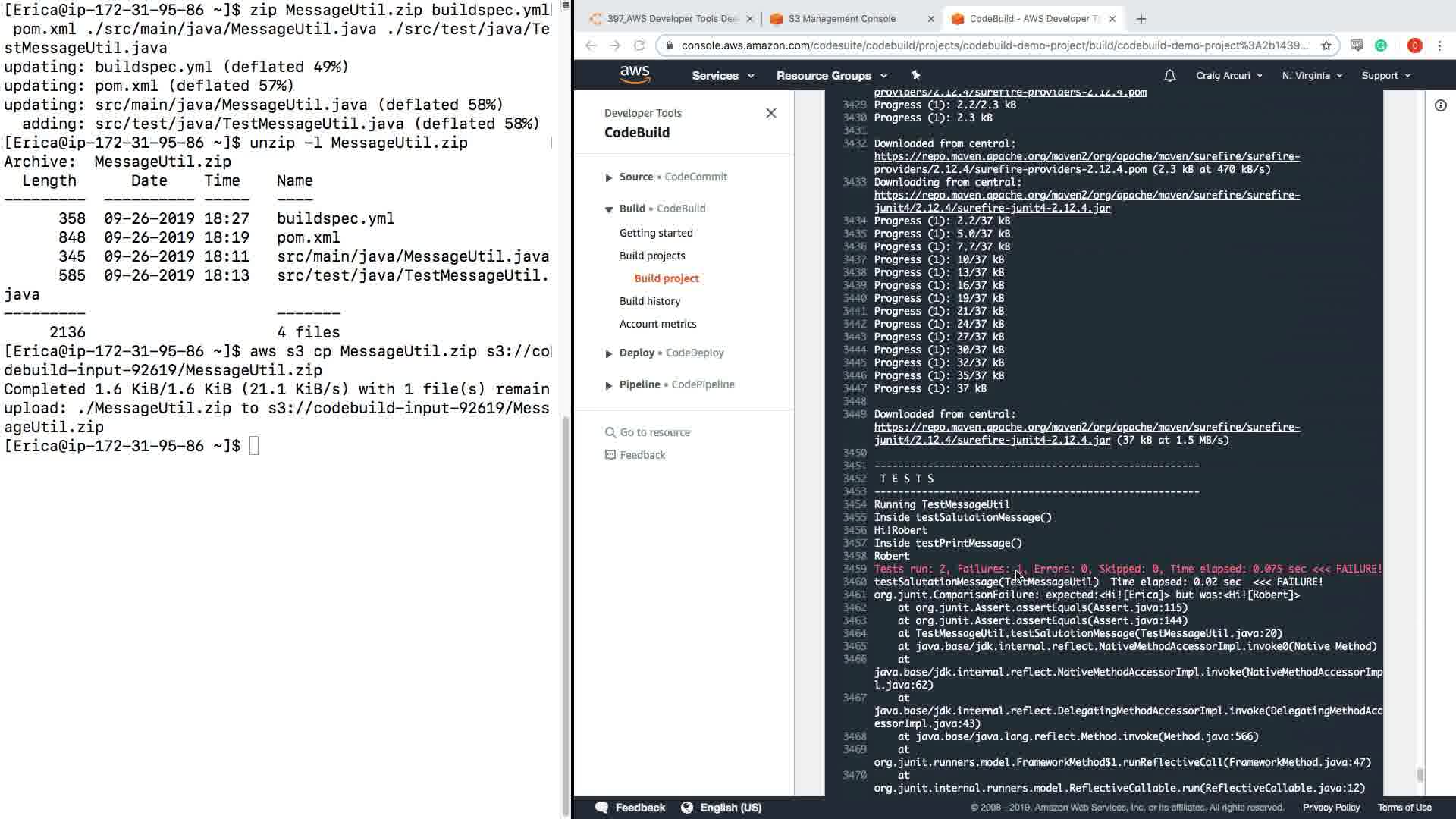Screen dimensions: 1456x819
Task: Switch to the S3 Management Console tab
Action: [x=842, y=19]
